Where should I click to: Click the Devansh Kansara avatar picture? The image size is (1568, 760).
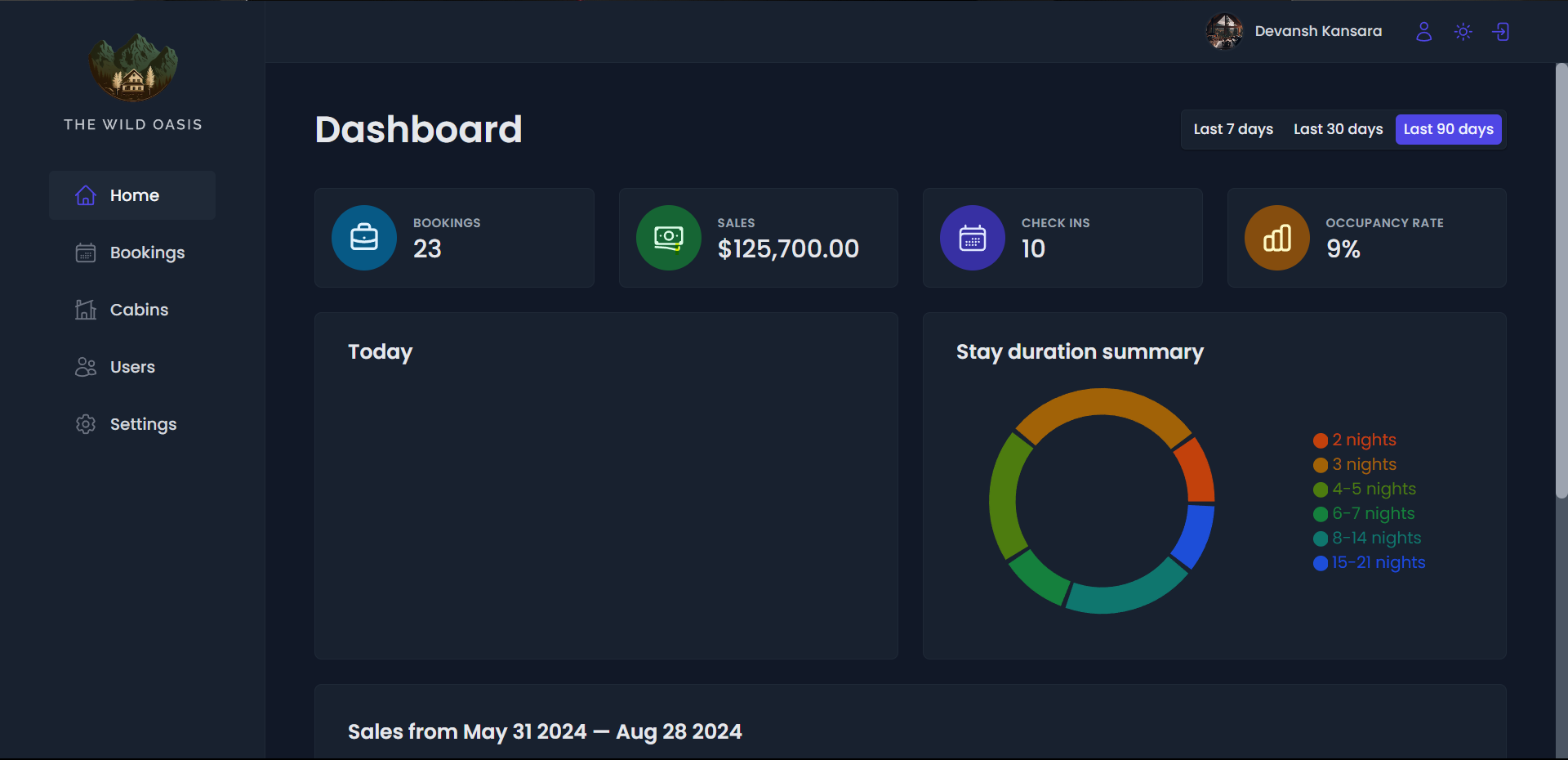pyautogui.click(x=1224, y=32)
